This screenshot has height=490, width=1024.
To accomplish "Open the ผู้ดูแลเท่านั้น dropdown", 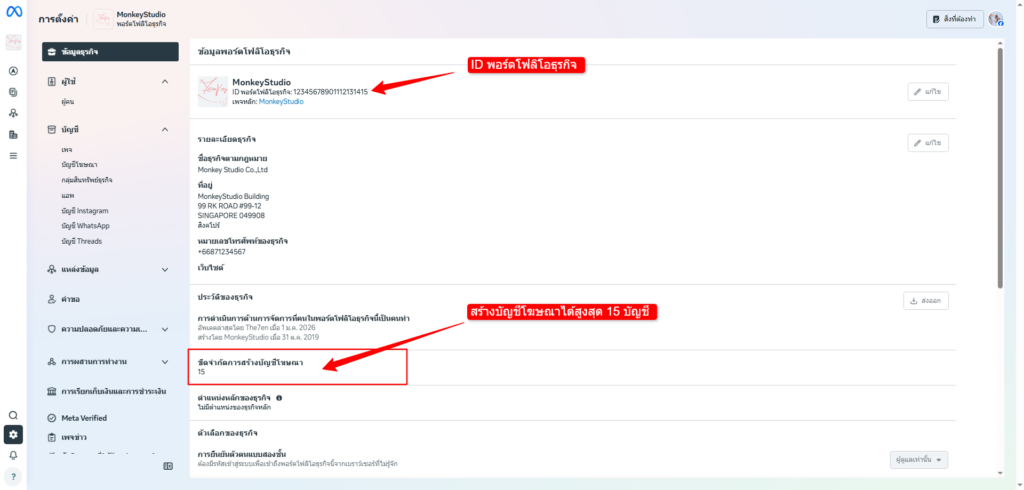I will pyautogui.click(x=918, y=459).
